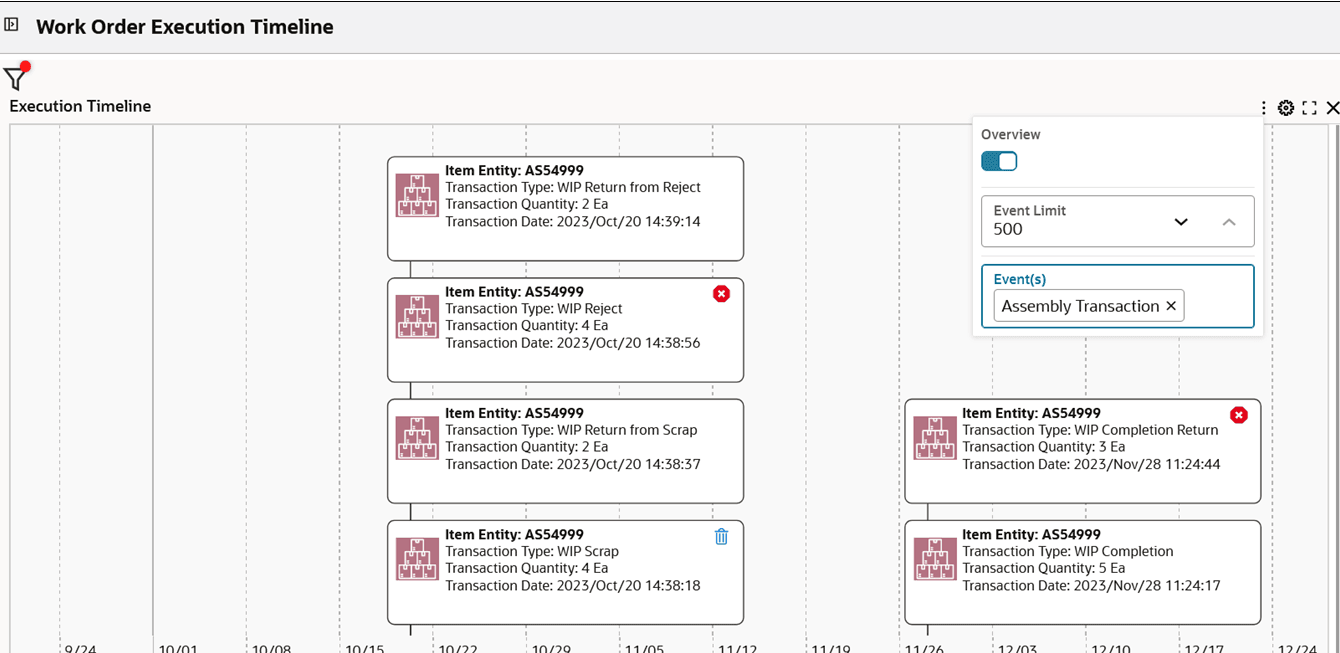The height and width of the screenshot is (653, 1340).
Task: Click the 12/03 axis date label
Action: tap(1018, 648)
